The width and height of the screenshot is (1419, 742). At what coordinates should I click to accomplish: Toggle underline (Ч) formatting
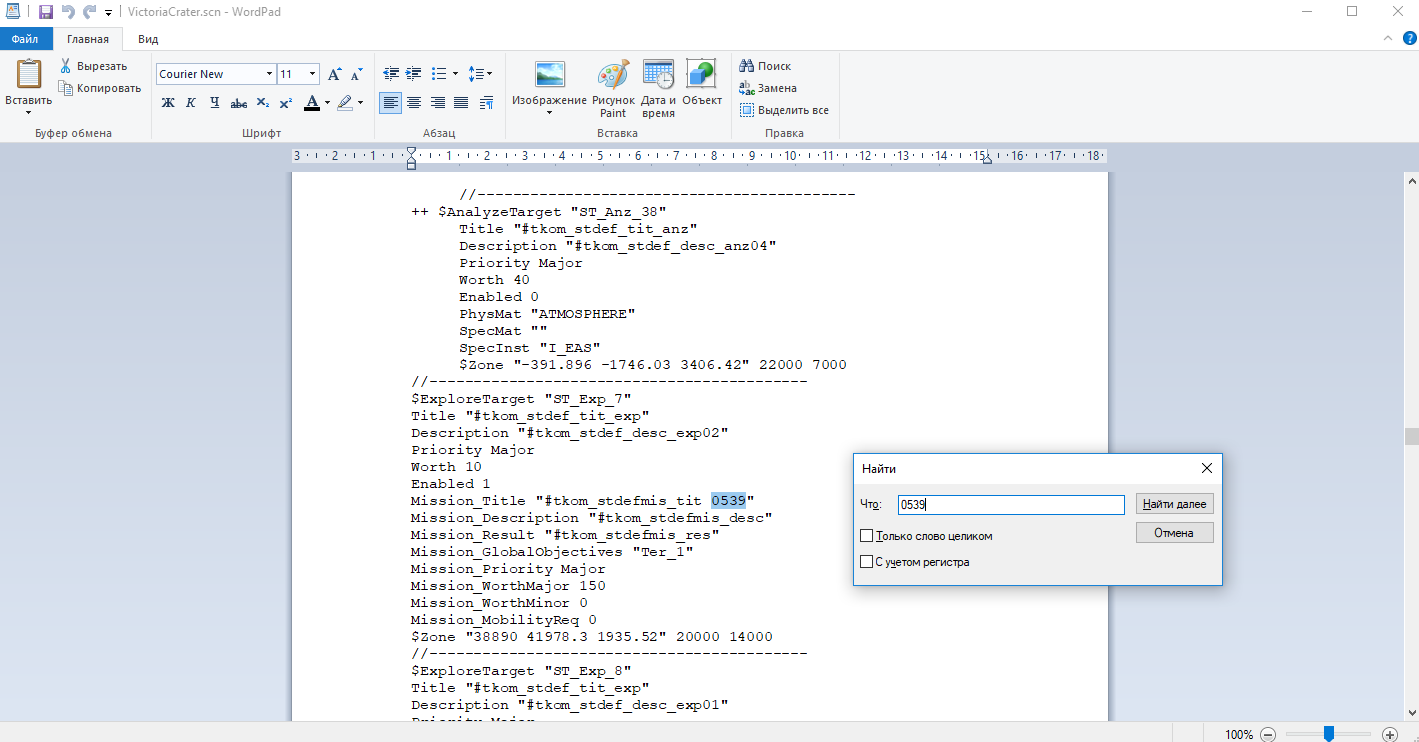click(214, 102)
